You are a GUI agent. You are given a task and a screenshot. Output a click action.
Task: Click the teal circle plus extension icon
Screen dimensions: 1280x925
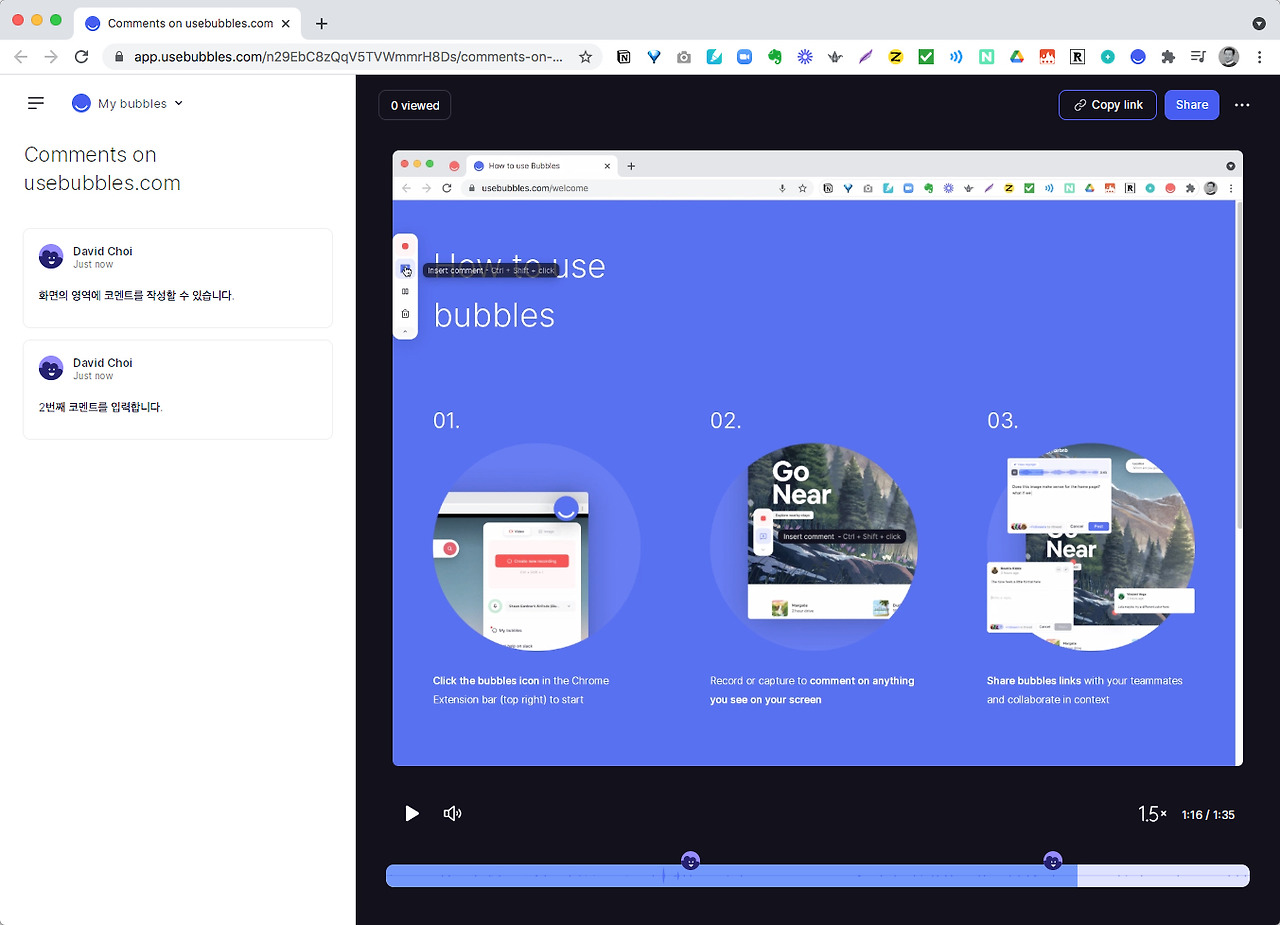(x=1108, y=57)
